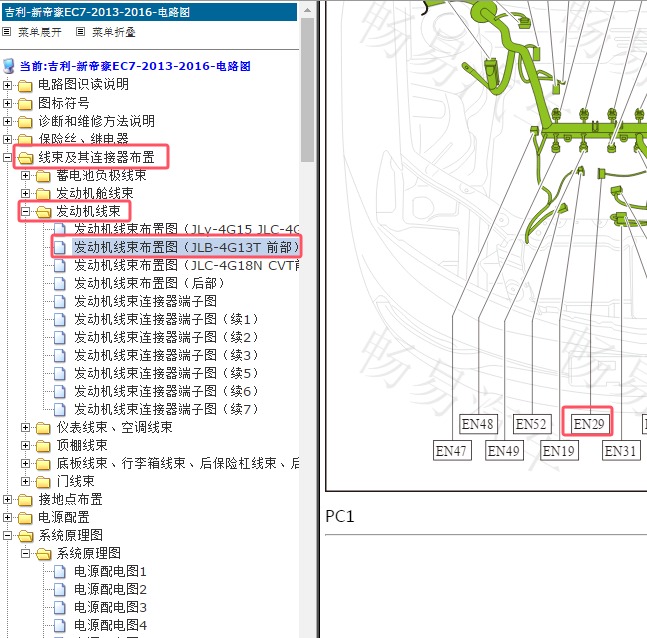Screen dimensions: 647x638
Task: Click the 诊断和维修方法说明 folder icon
Action: 25,122
